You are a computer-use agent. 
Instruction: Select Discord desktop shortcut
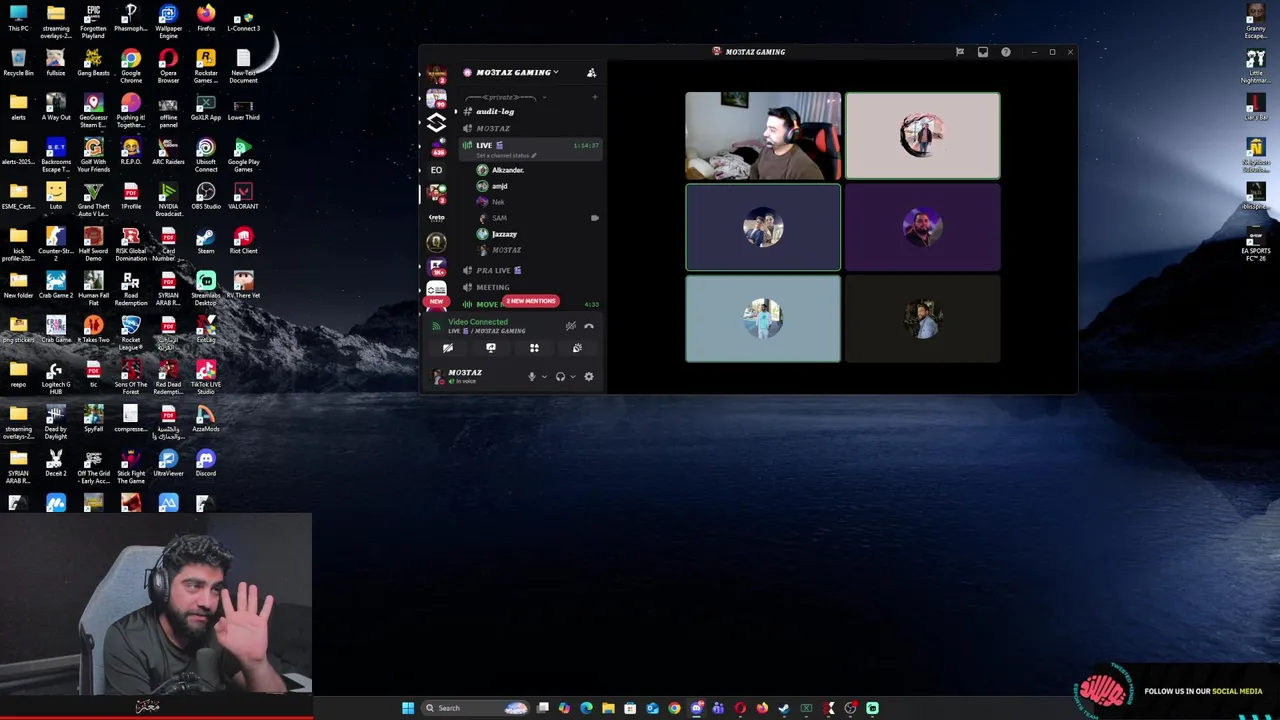(206, 462)
